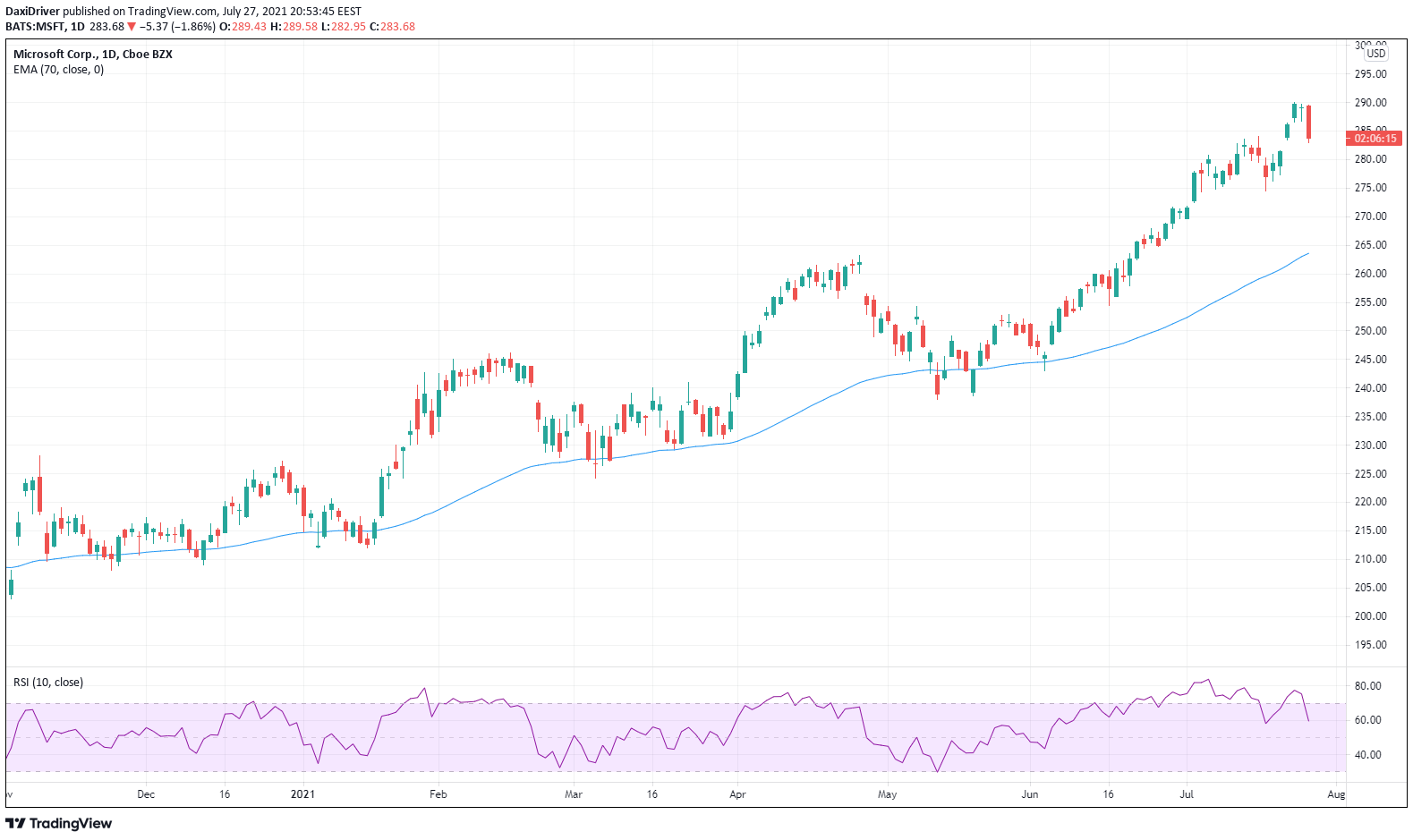This screenshot has width=1413, height=840.
Task: Click the 2021 year label on time axis
Action: [303, 794]
